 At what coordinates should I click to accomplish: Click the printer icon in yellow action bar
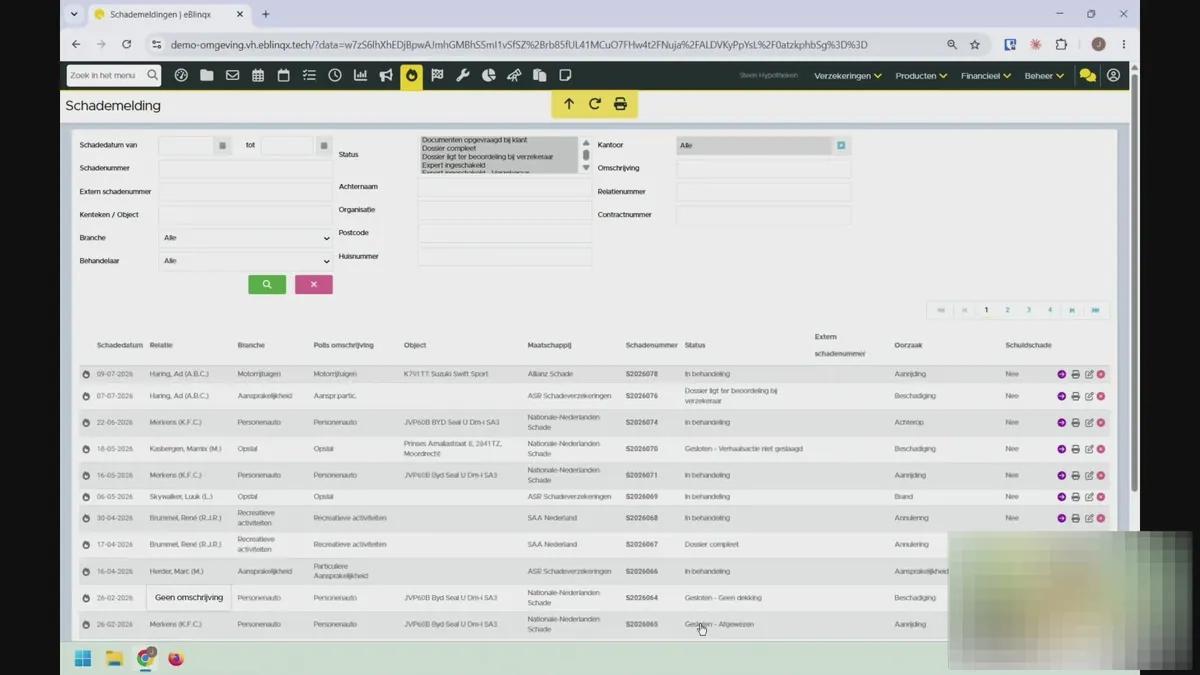[x=620, y=104]
